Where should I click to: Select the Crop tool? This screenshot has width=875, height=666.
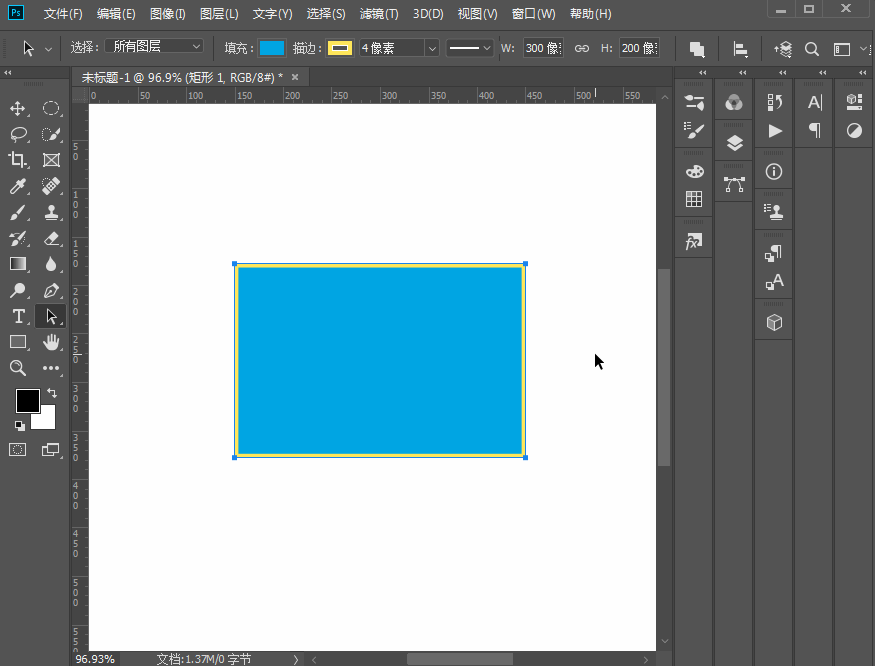[17, 160]
